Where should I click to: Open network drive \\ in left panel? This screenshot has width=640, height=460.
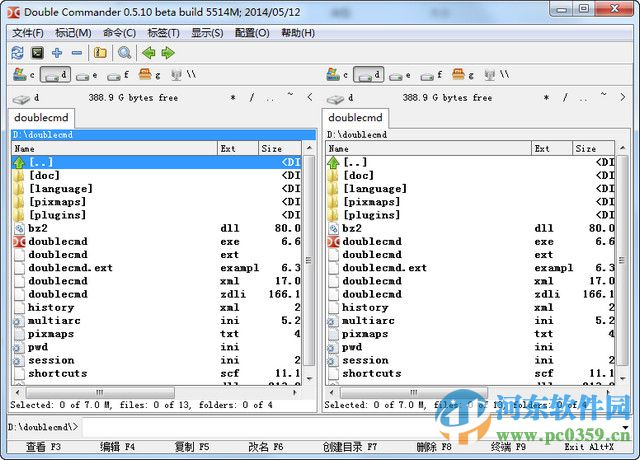click(x=183, y=75)
